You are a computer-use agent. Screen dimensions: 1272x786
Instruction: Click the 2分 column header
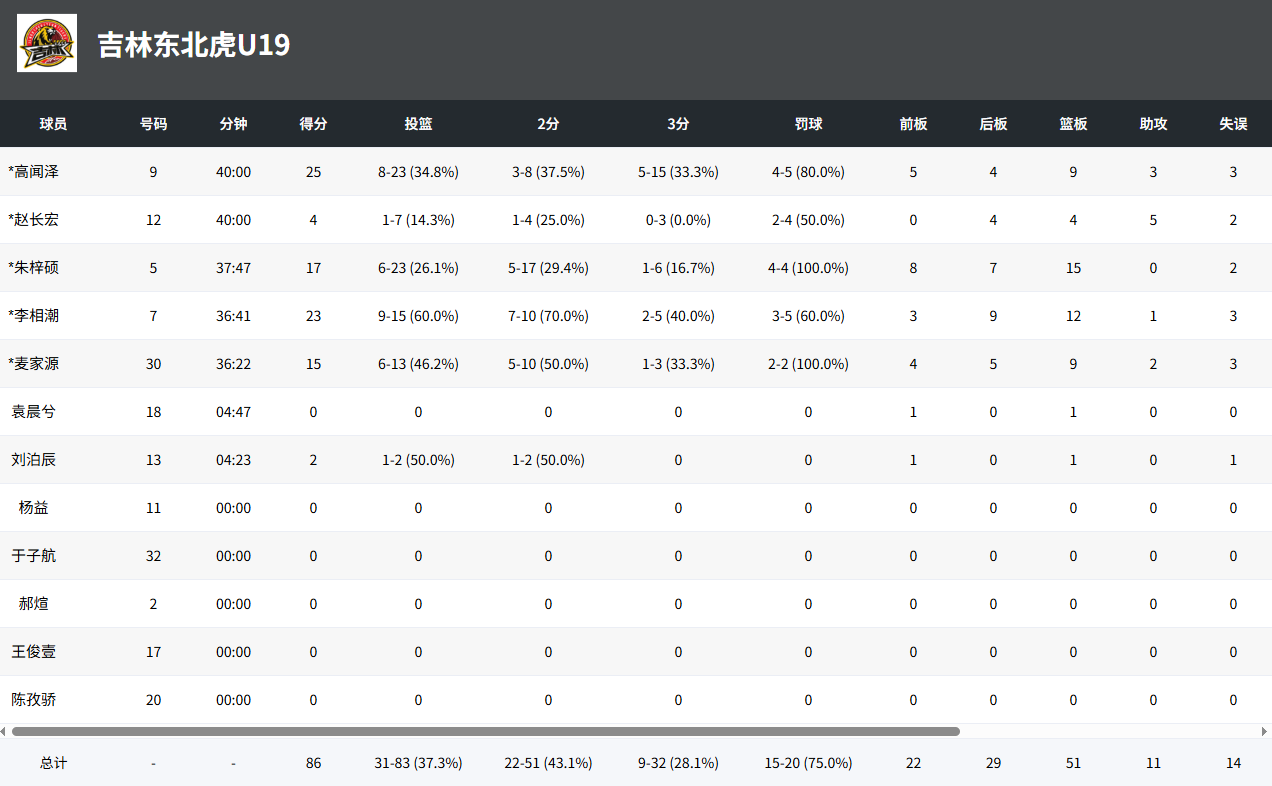point(548,124)
